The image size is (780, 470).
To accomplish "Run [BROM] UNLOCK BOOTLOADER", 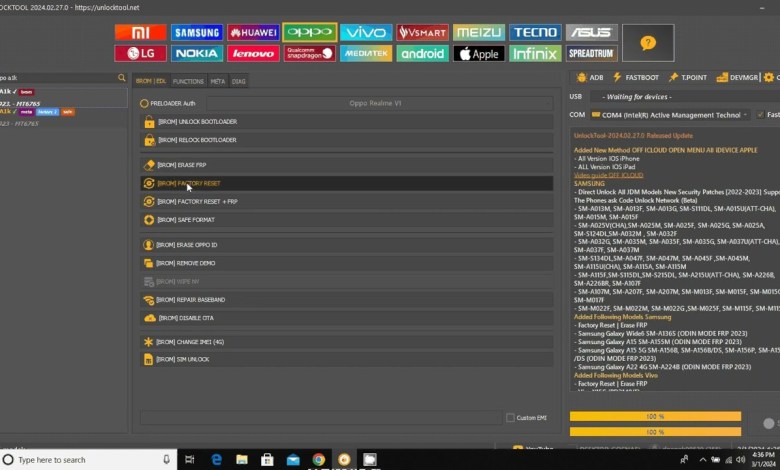I will coord(347,122).
